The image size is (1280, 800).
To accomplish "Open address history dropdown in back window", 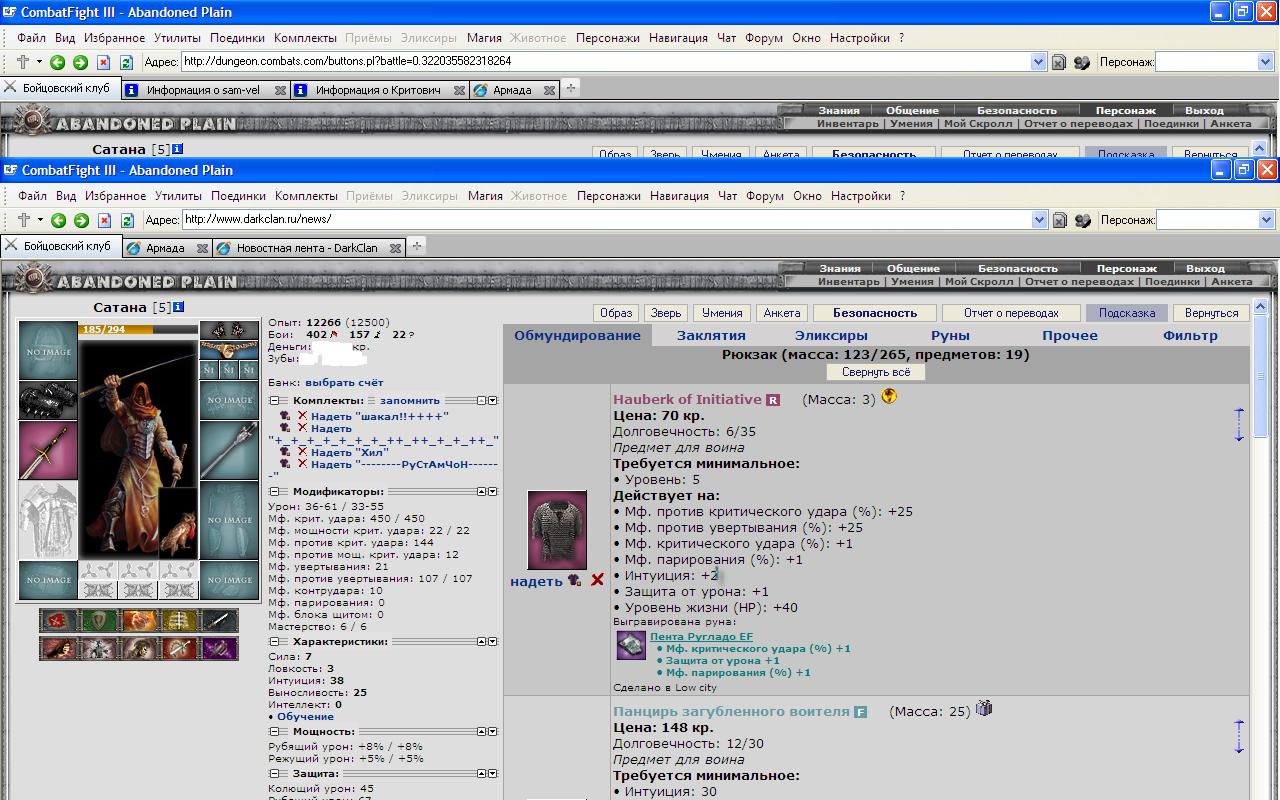I will tap(1038, 62).
